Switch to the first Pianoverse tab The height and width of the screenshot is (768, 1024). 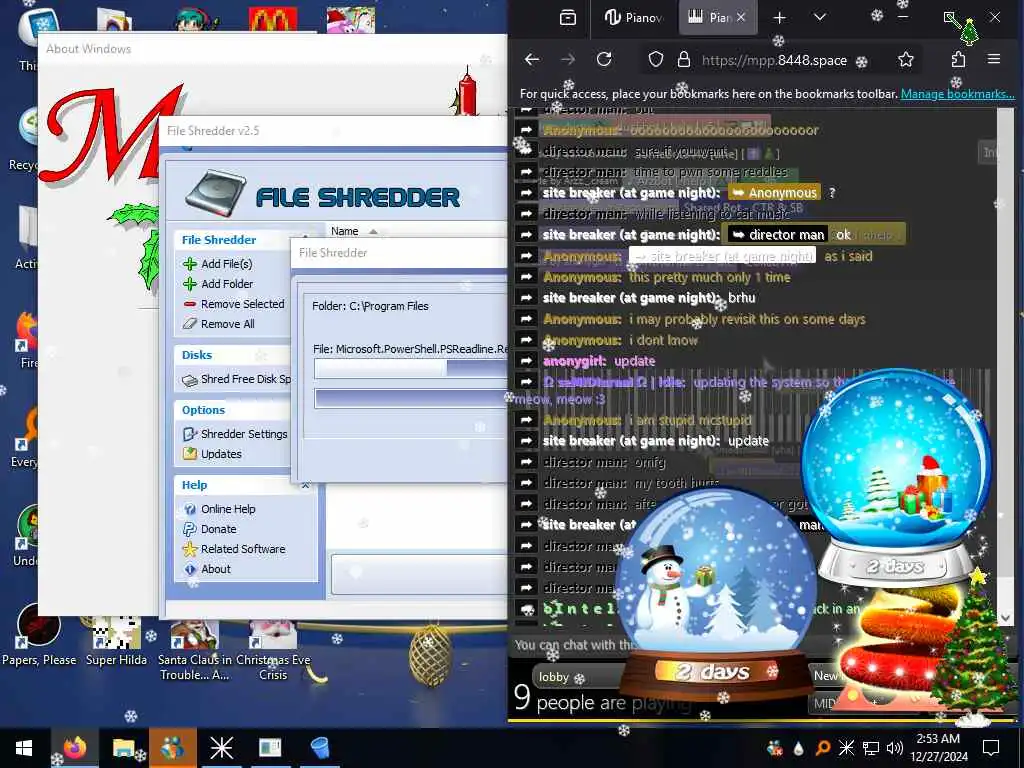(x=633, y=18)
